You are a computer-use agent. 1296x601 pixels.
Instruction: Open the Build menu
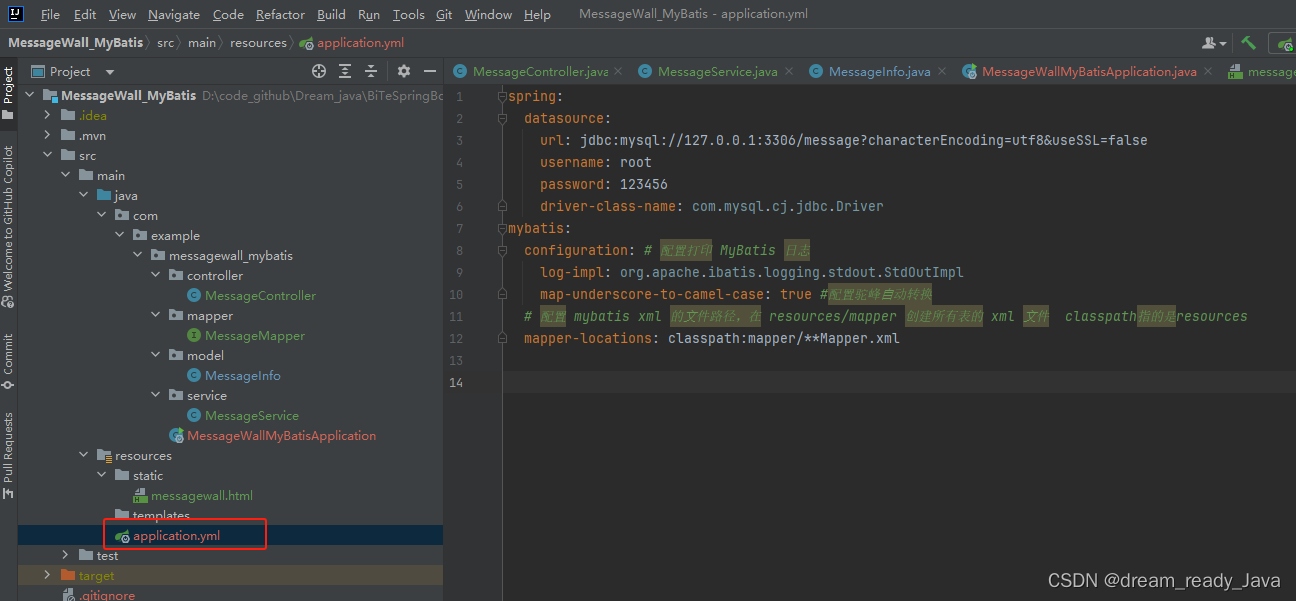click(x=331, y=14)
